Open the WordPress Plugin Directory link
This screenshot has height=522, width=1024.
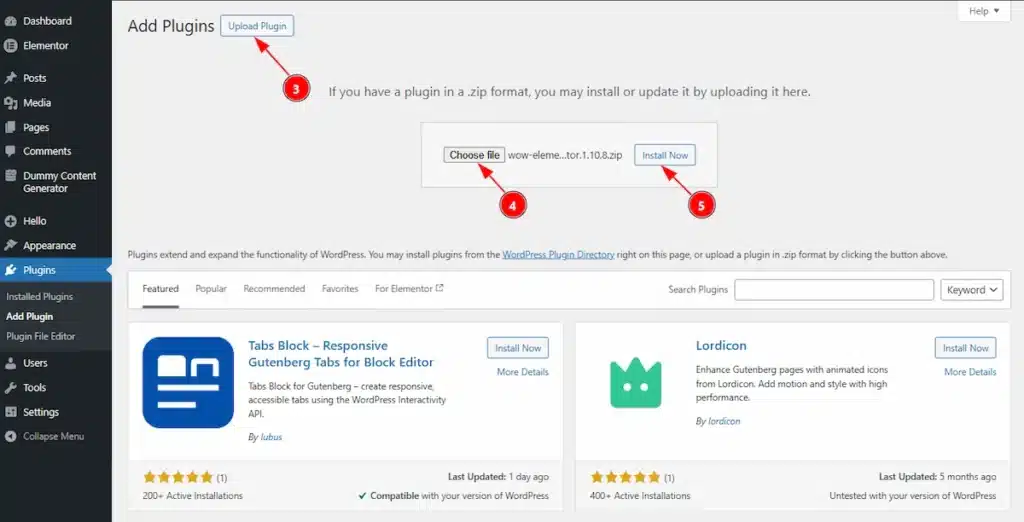coord(558,255)
